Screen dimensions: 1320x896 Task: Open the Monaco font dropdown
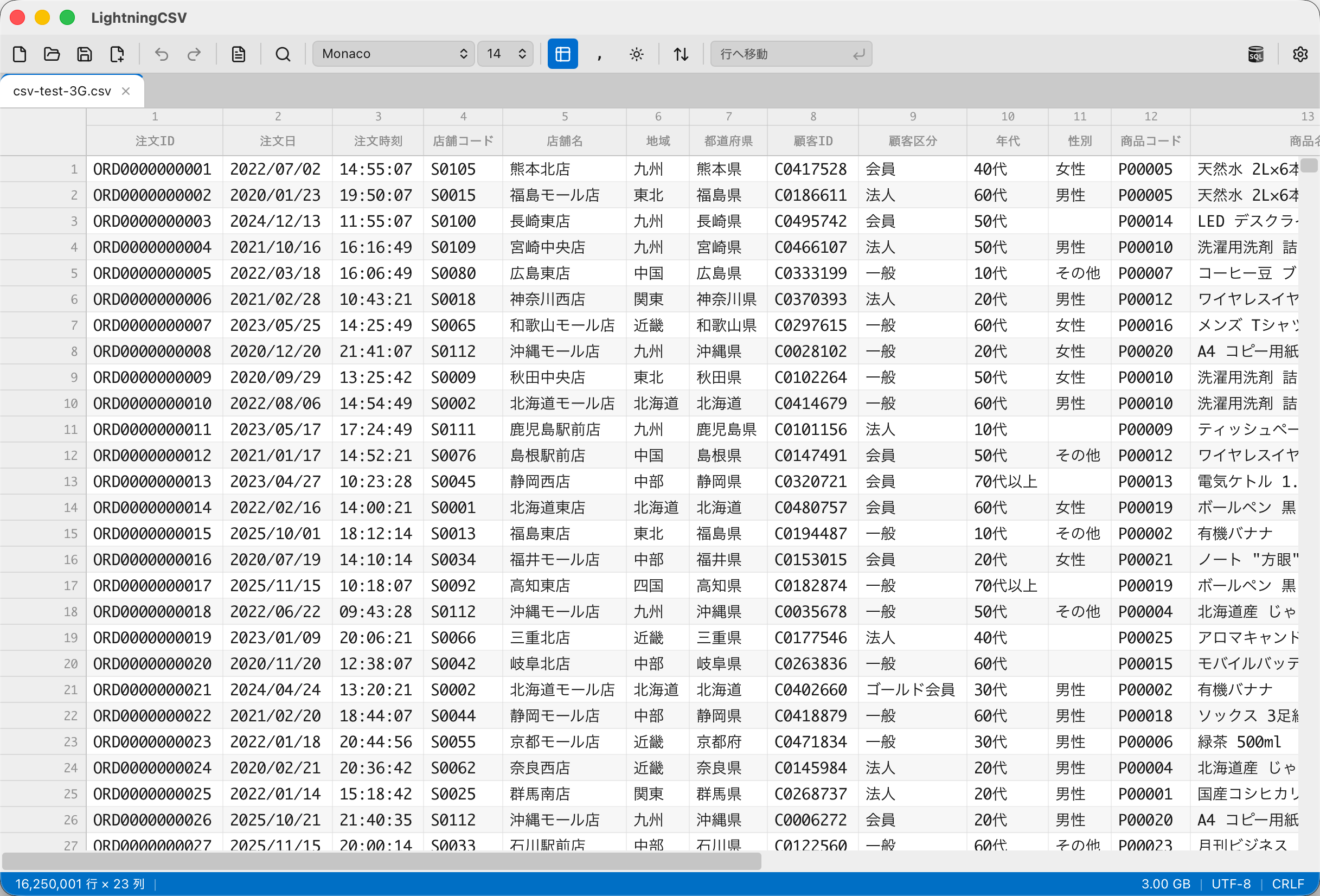(393, 54)
